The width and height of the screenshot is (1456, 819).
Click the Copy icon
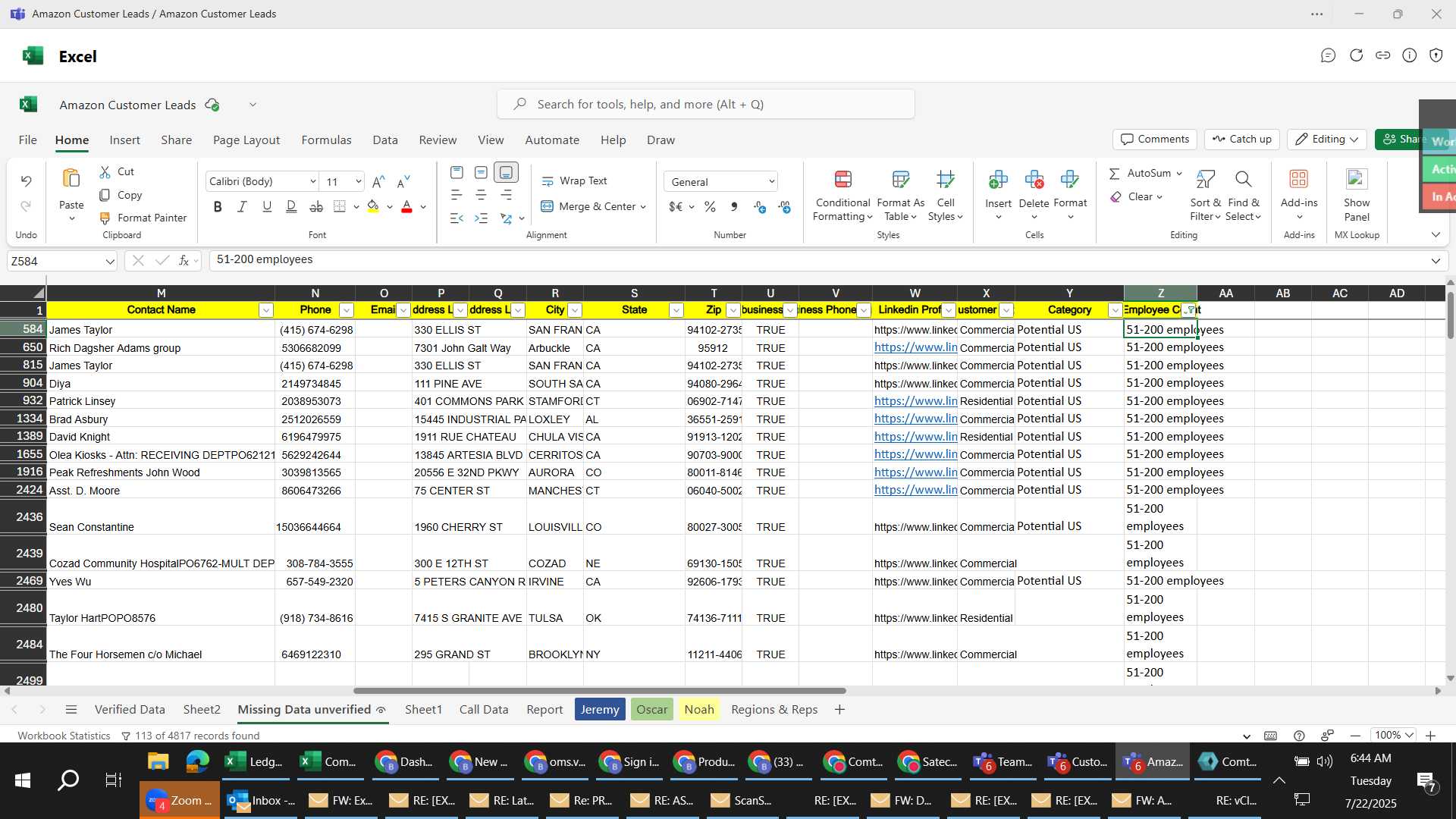(105, 195)
